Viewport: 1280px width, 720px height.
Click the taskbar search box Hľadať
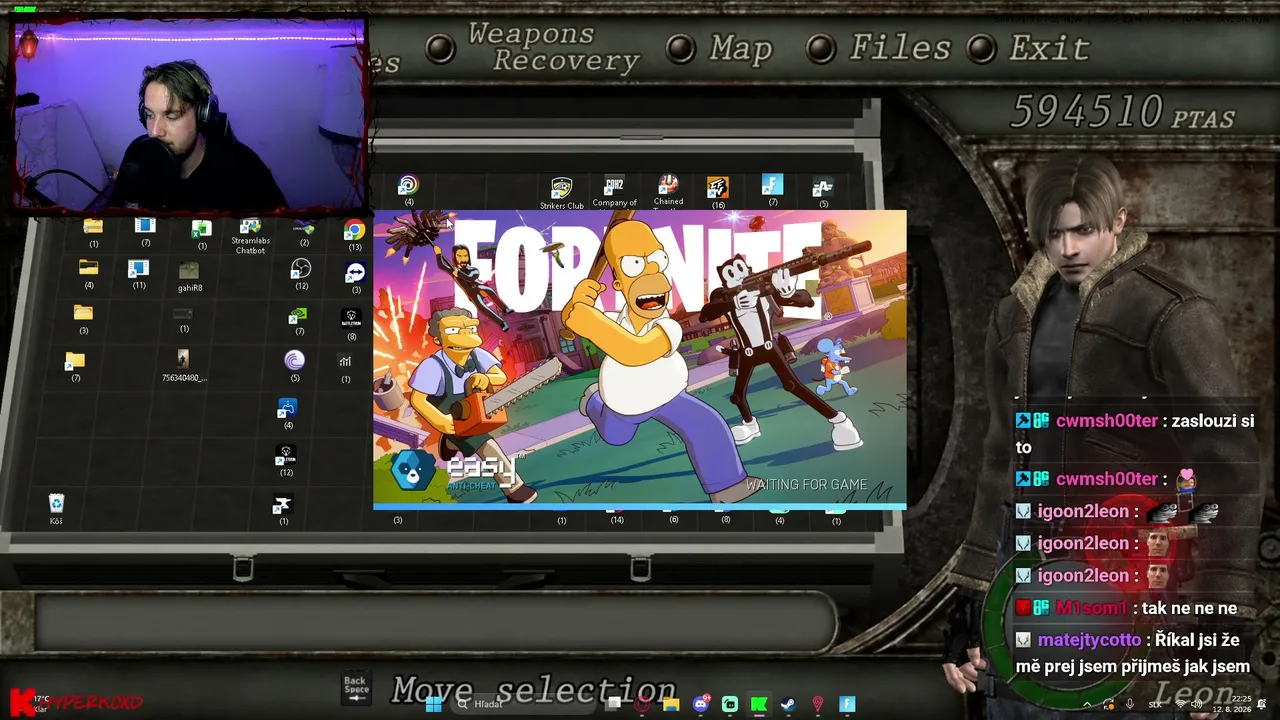point(525,704)
